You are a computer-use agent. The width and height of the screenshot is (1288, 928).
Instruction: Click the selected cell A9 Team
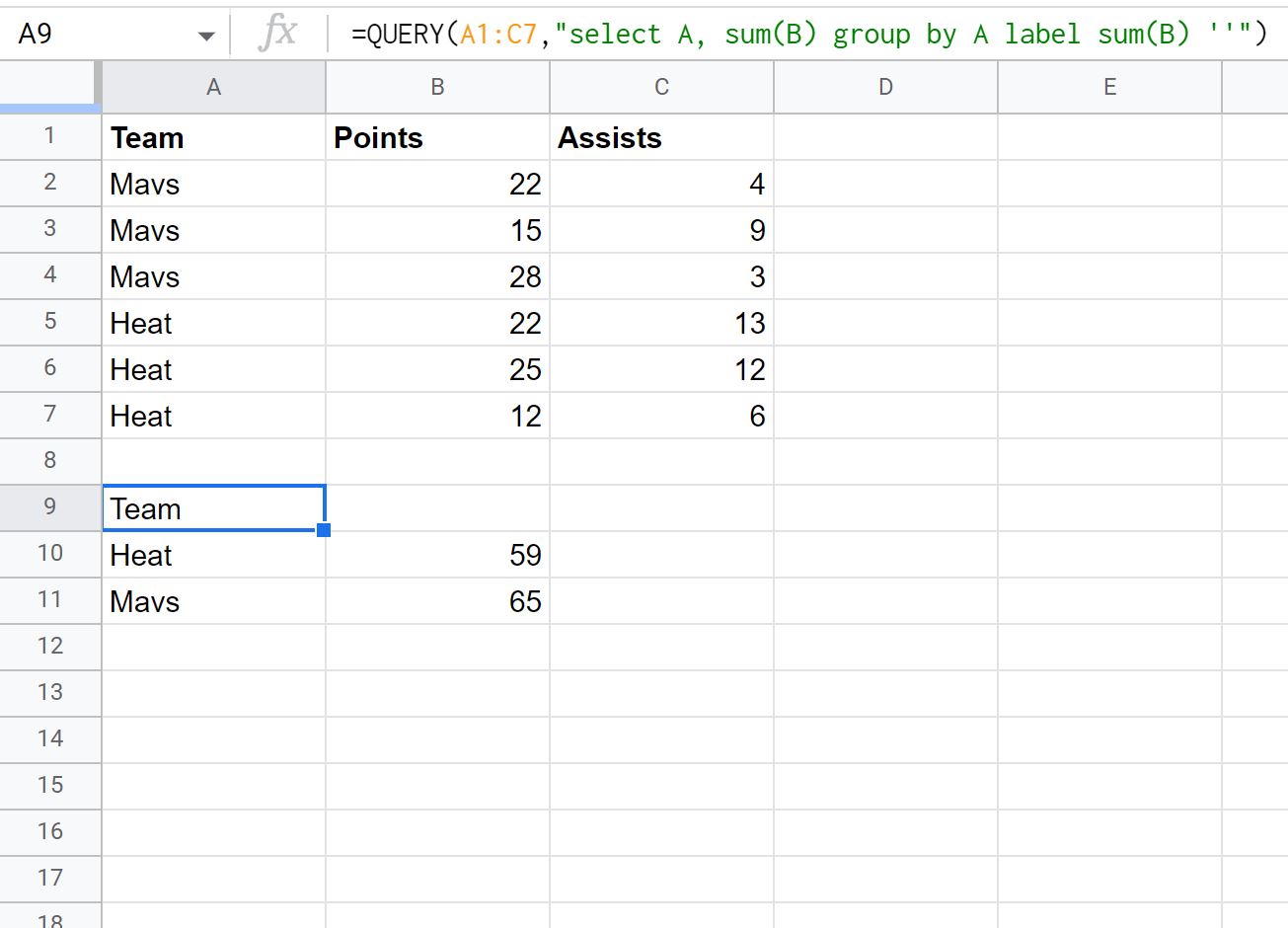pyautogui.click(x=213, y=508)
